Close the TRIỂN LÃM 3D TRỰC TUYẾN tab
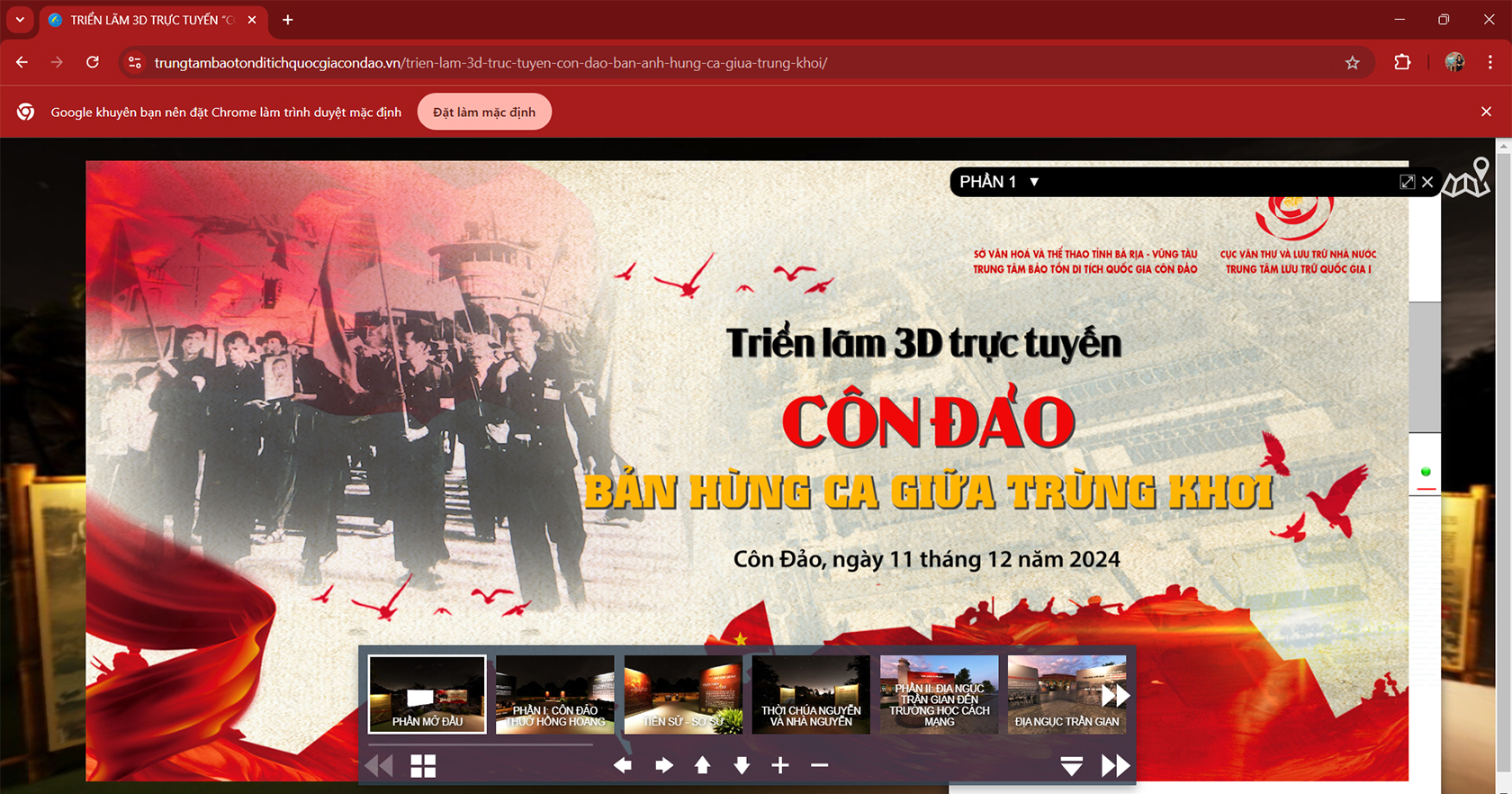This screenshot has width=1512, height=794. (x=252, y=20)
